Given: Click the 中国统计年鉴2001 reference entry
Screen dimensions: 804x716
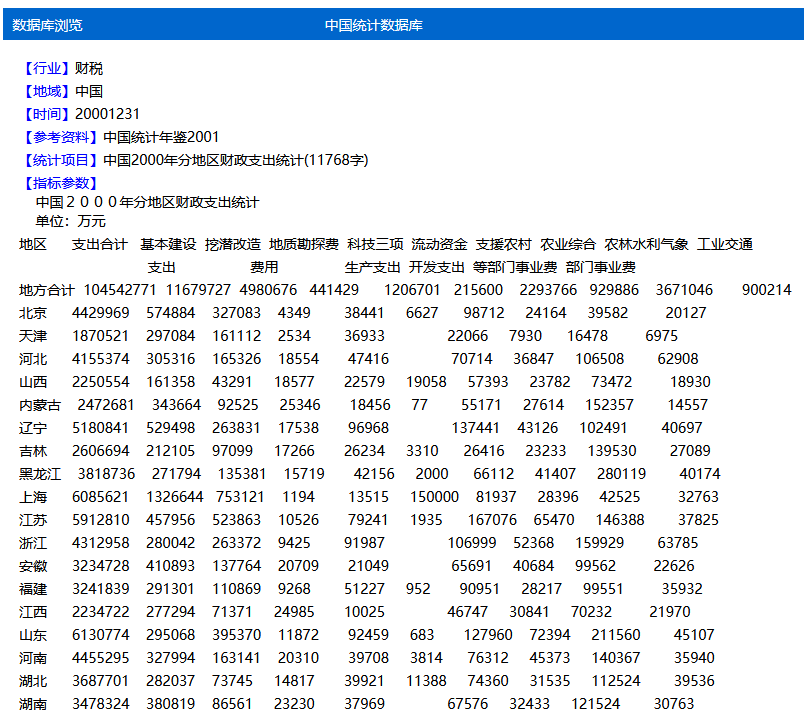Looking at the screenshot, I should tap(160, 136).
